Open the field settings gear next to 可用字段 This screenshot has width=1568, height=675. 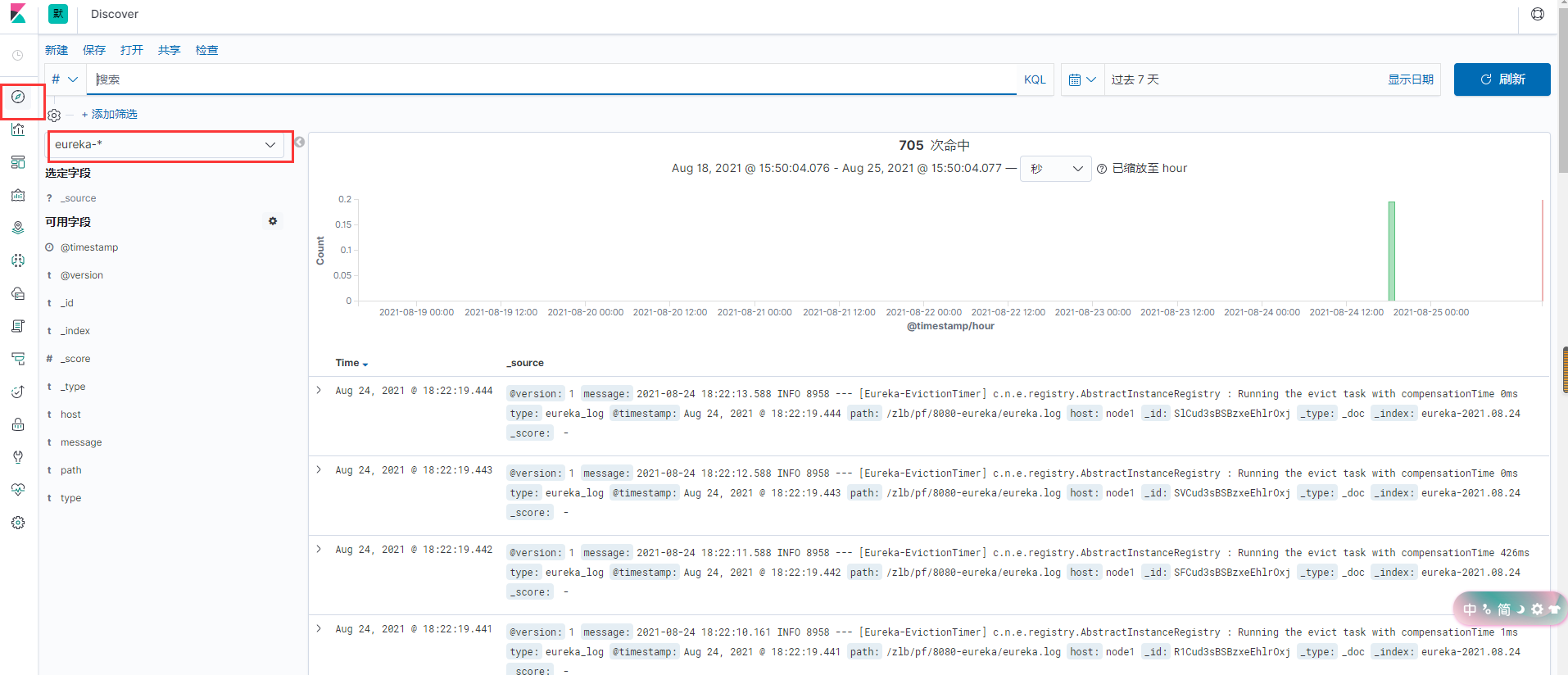click(x=273, y=221)
